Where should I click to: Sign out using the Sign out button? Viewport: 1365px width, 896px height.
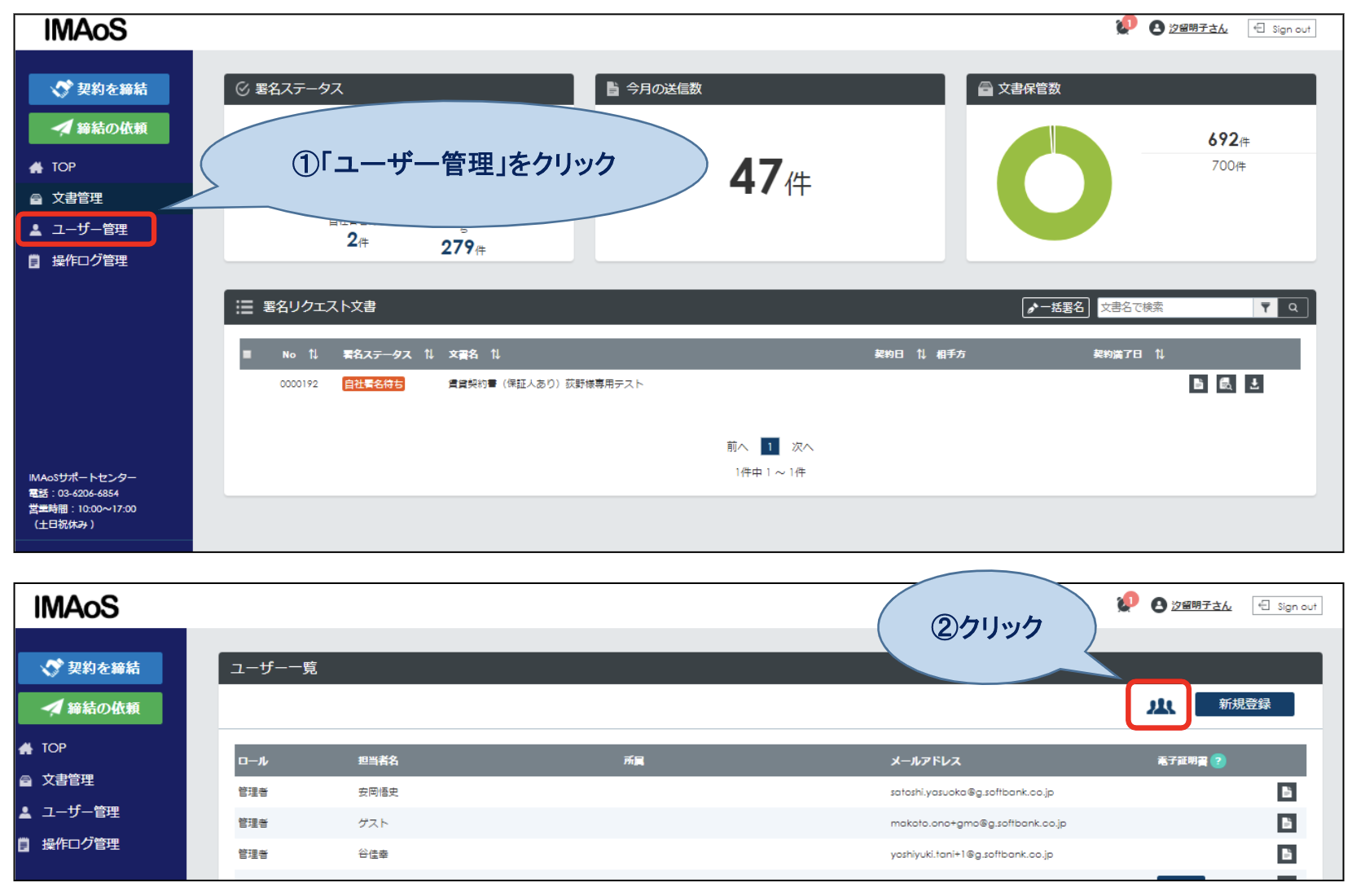[1282, 27]
